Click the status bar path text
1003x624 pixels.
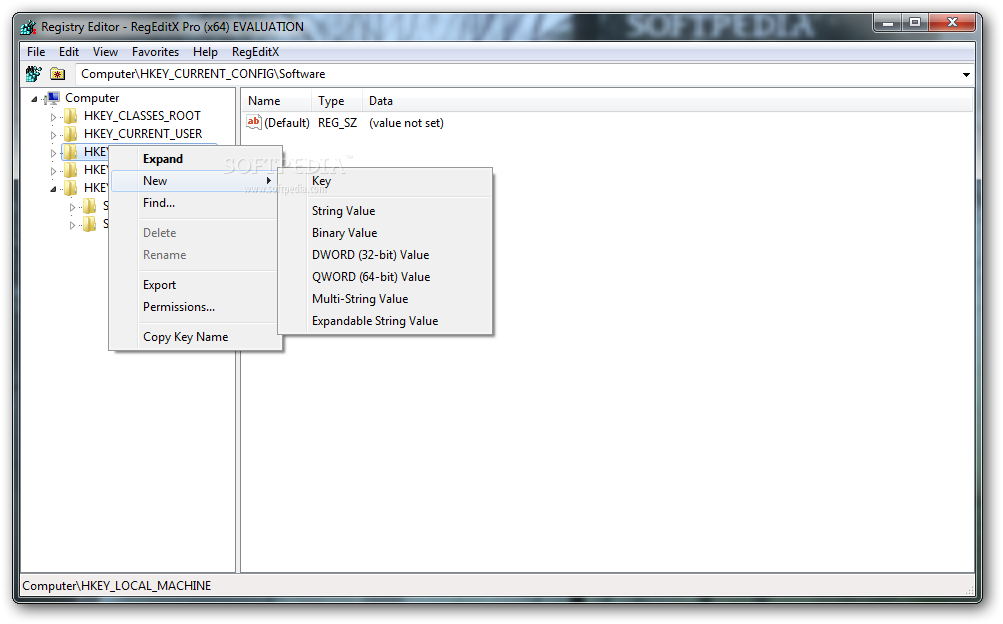tap(116, 586)
